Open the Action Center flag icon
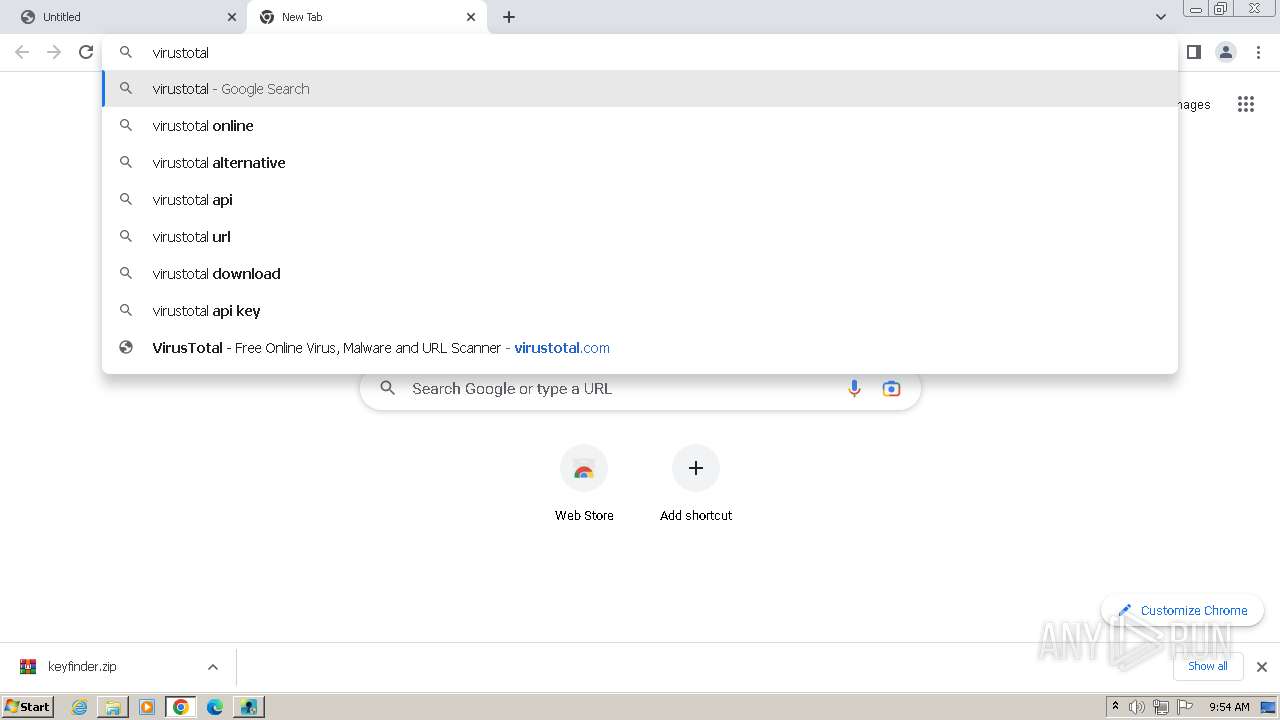This screenshot has height=720, width=1280. [1185, 707]
